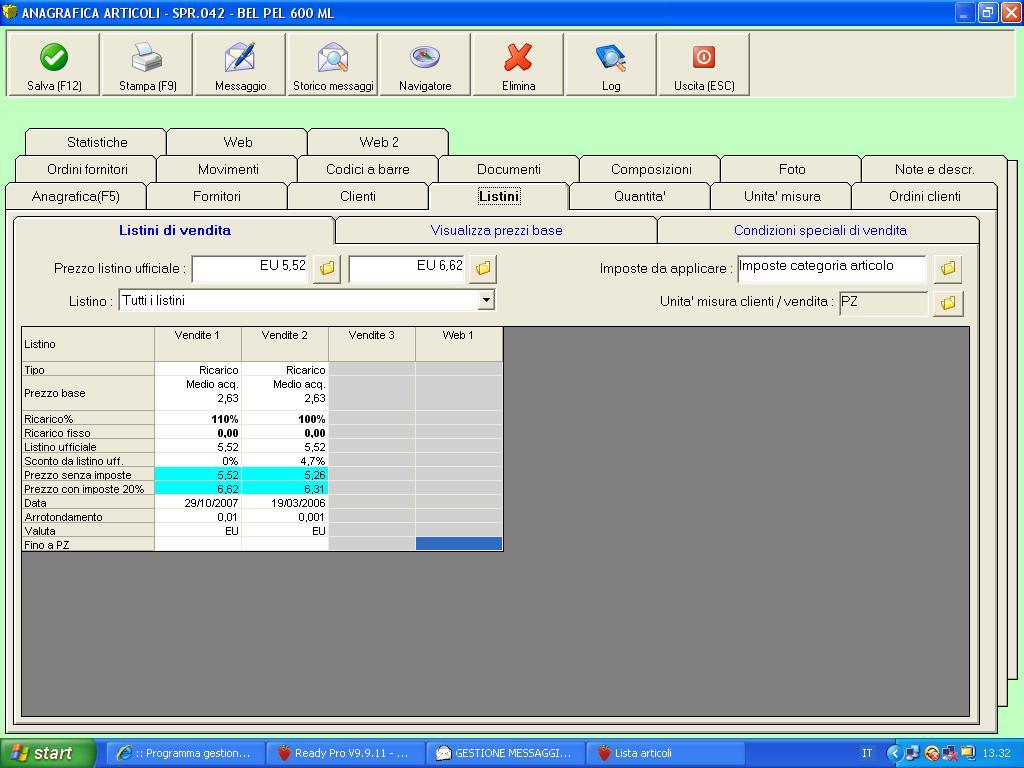
Task: Open the Messaggio envelope button
Action: click(240, 65)
